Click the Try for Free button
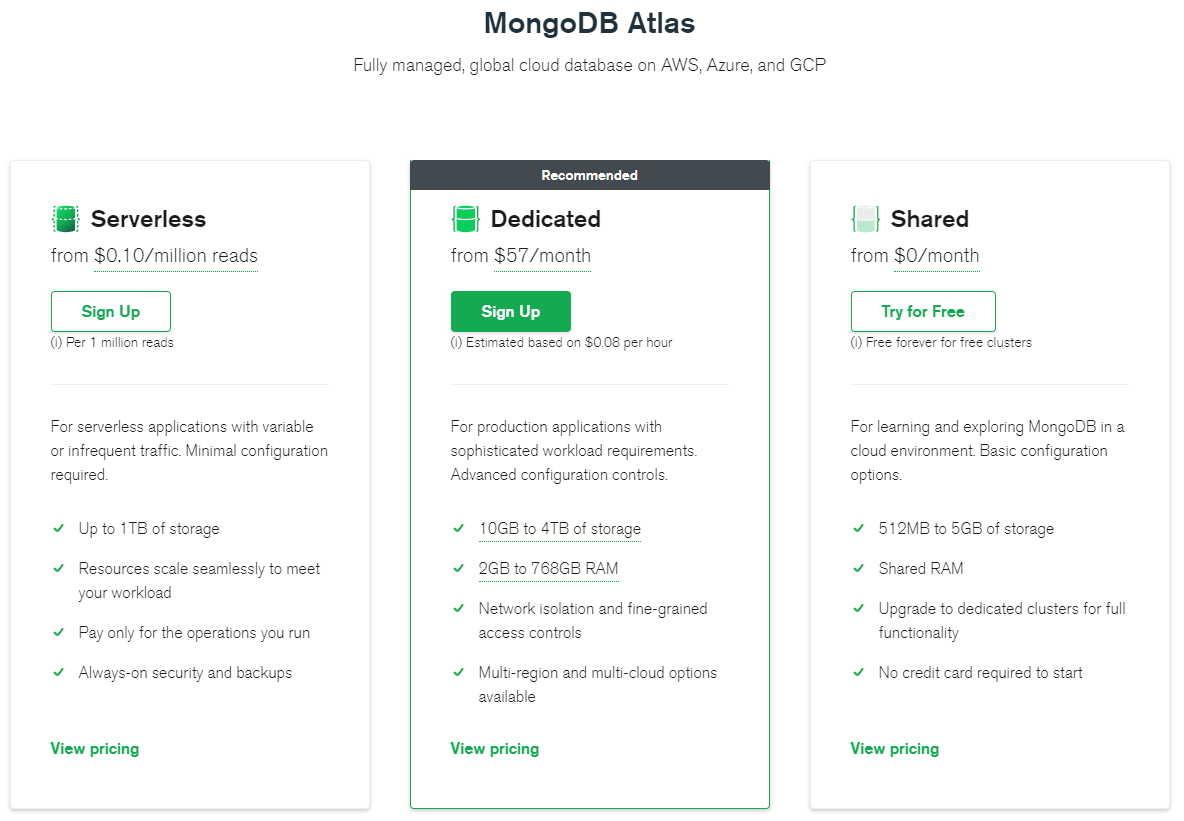This screenshot has height=821, width=1184. click(922, 311)
